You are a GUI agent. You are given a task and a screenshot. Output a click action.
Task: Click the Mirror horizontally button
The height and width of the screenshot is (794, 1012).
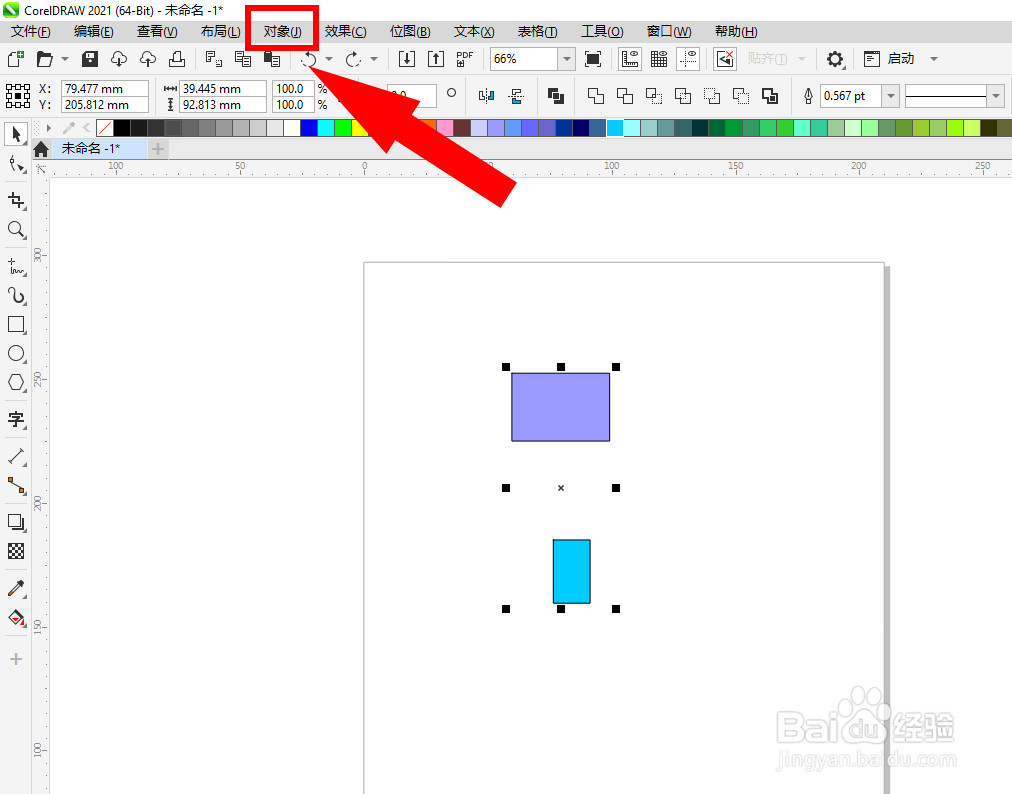click(x=486, y=96)
